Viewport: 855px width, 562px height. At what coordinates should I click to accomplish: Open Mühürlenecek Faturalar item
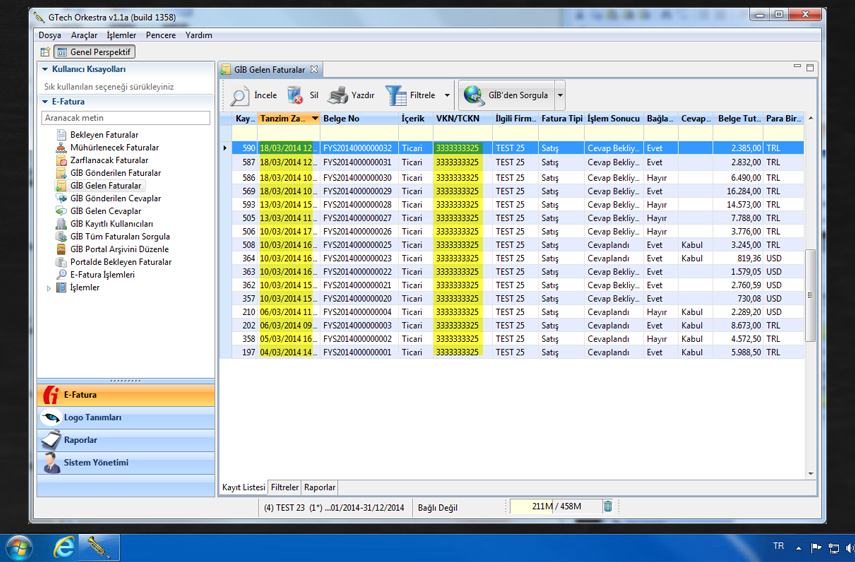(115, 147)
